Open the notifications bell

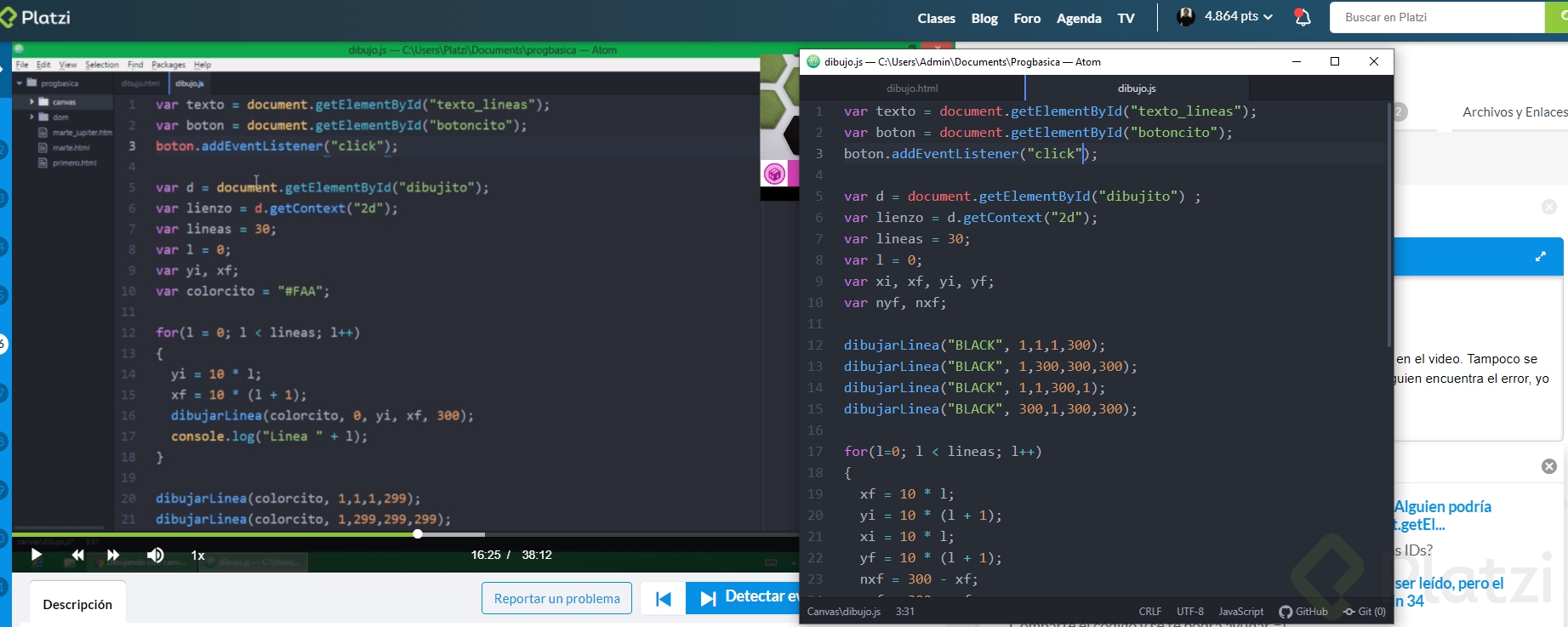coord(1302,17)
